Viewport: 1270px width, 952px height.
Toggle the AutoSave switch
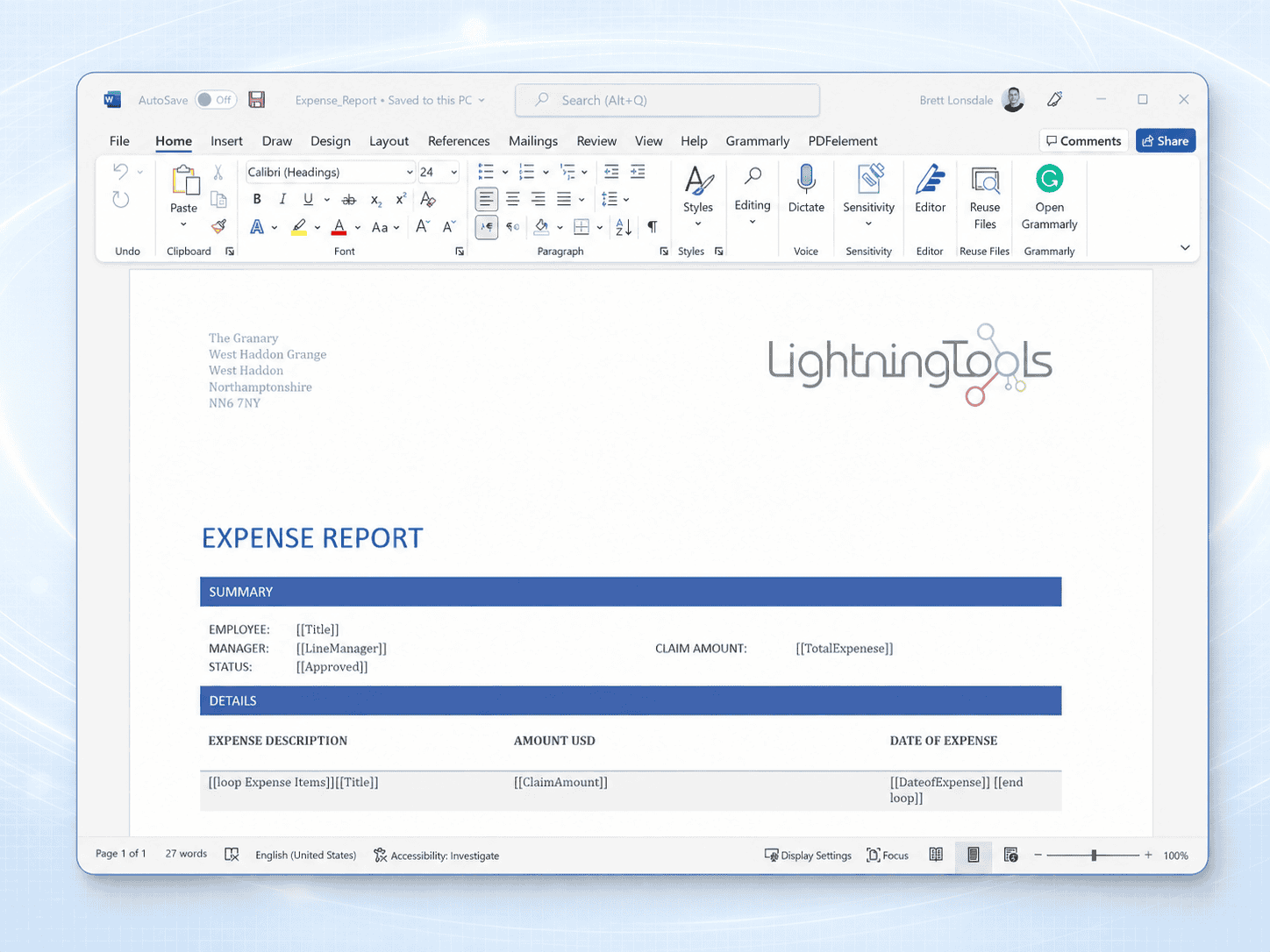click(x=215, y=100)
